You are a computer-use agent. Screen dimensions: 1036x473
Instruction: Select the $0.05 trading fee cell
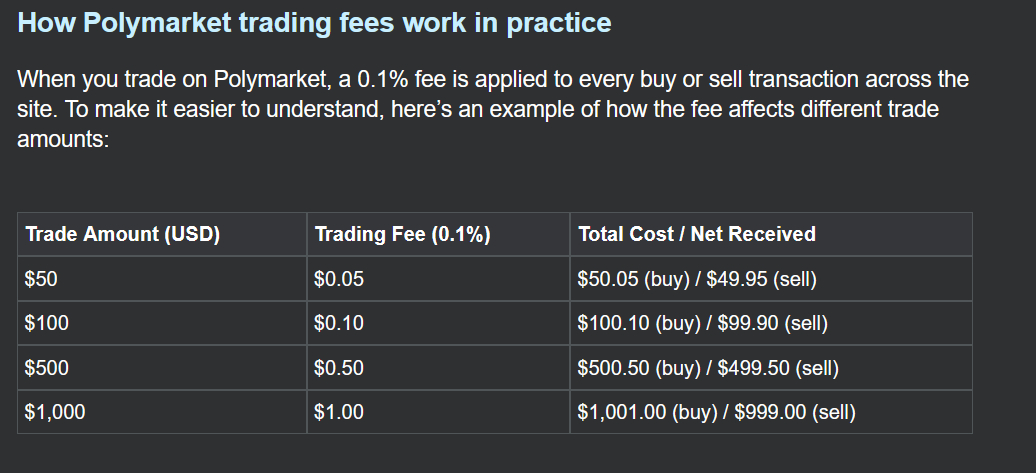[339, 279]
